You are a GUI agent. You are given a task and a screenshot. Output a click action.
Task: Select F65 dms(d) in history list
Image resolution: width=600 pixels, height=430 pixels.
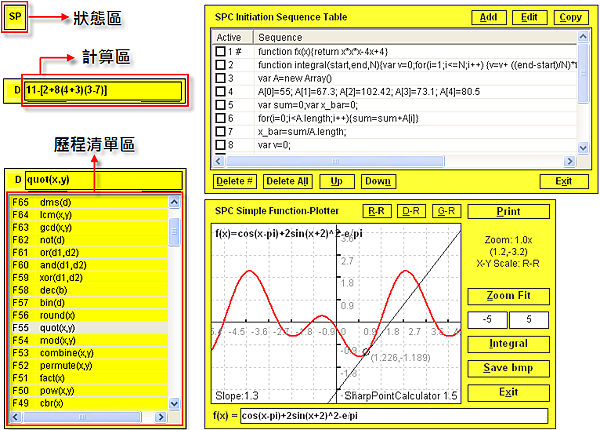[89, 202]
